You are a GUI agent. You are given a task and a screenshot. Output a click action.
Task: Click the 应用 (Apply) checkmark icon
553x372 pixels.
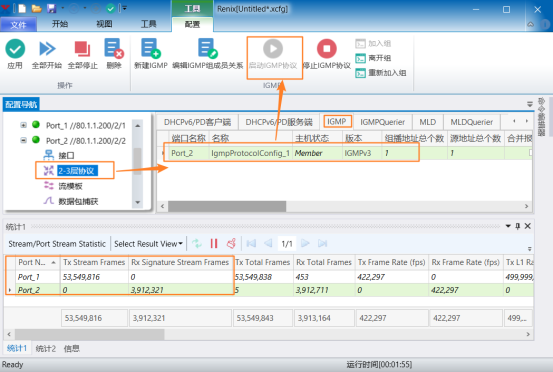coord(15,49)
